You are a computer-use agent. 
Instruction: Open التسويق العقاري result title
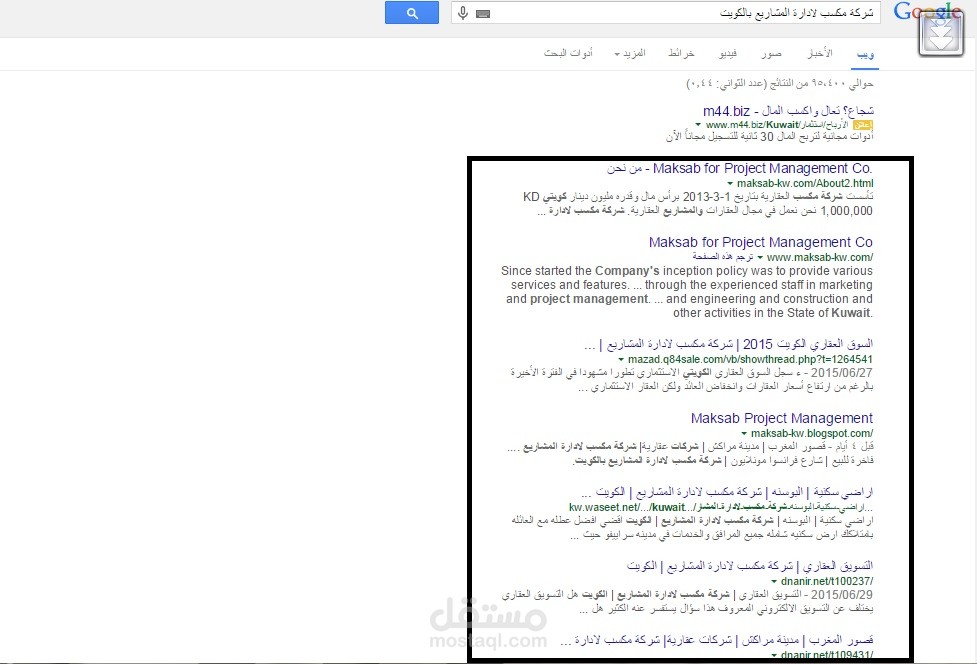(750, 566)
